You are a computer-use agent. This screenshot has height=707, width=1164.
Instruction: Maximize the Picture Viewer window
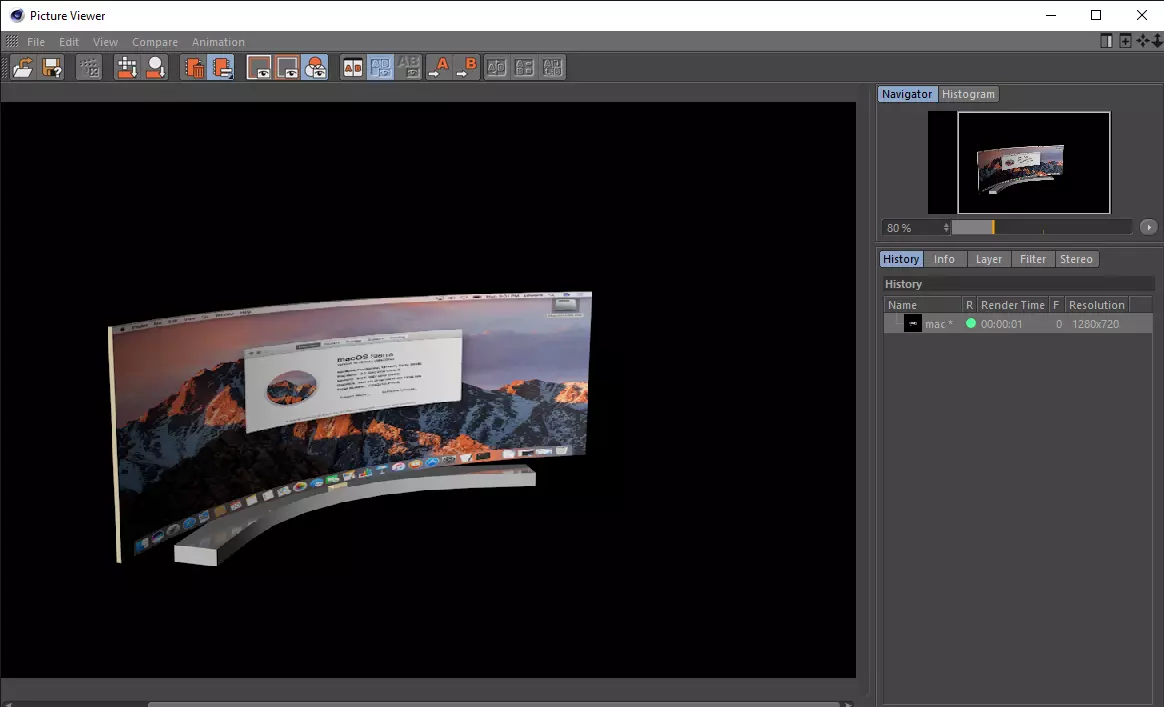[x=1096, y=15]
